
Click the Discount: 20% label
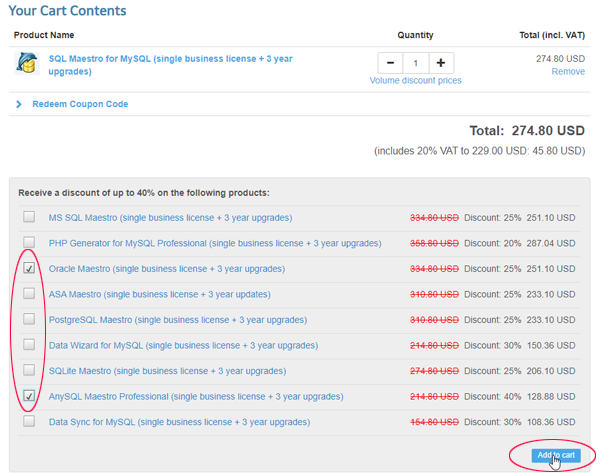(x=492, y=243)
